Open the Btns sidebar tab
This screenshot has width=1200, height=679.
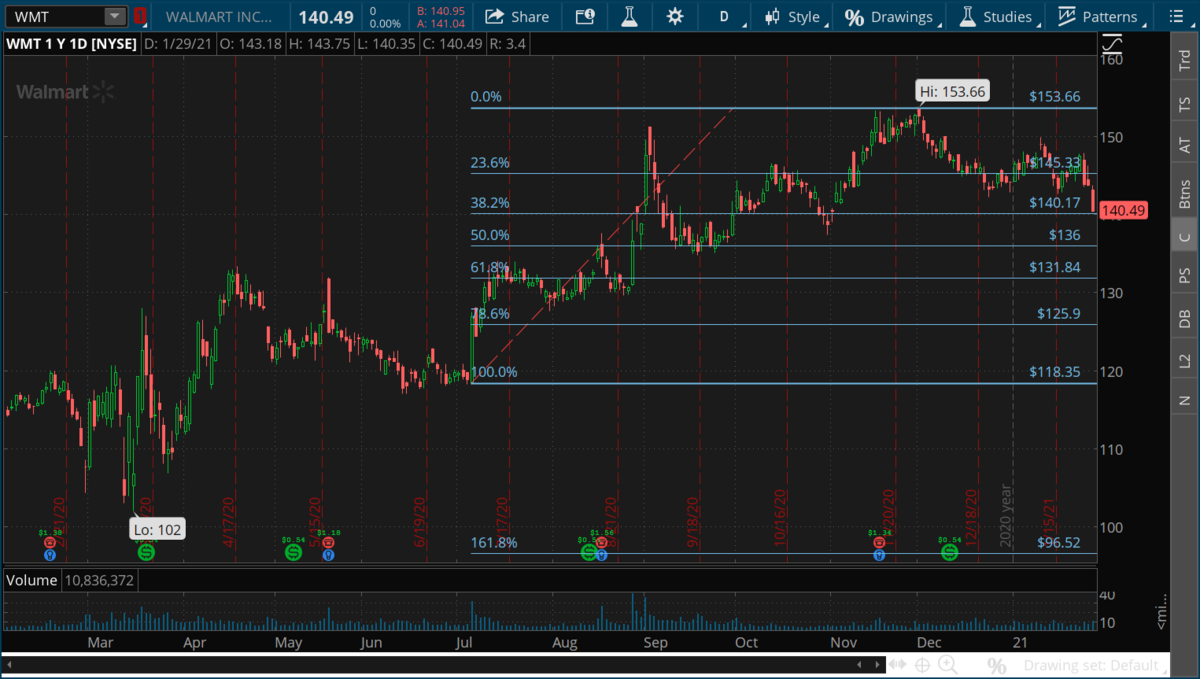[x=1185, y=193]
